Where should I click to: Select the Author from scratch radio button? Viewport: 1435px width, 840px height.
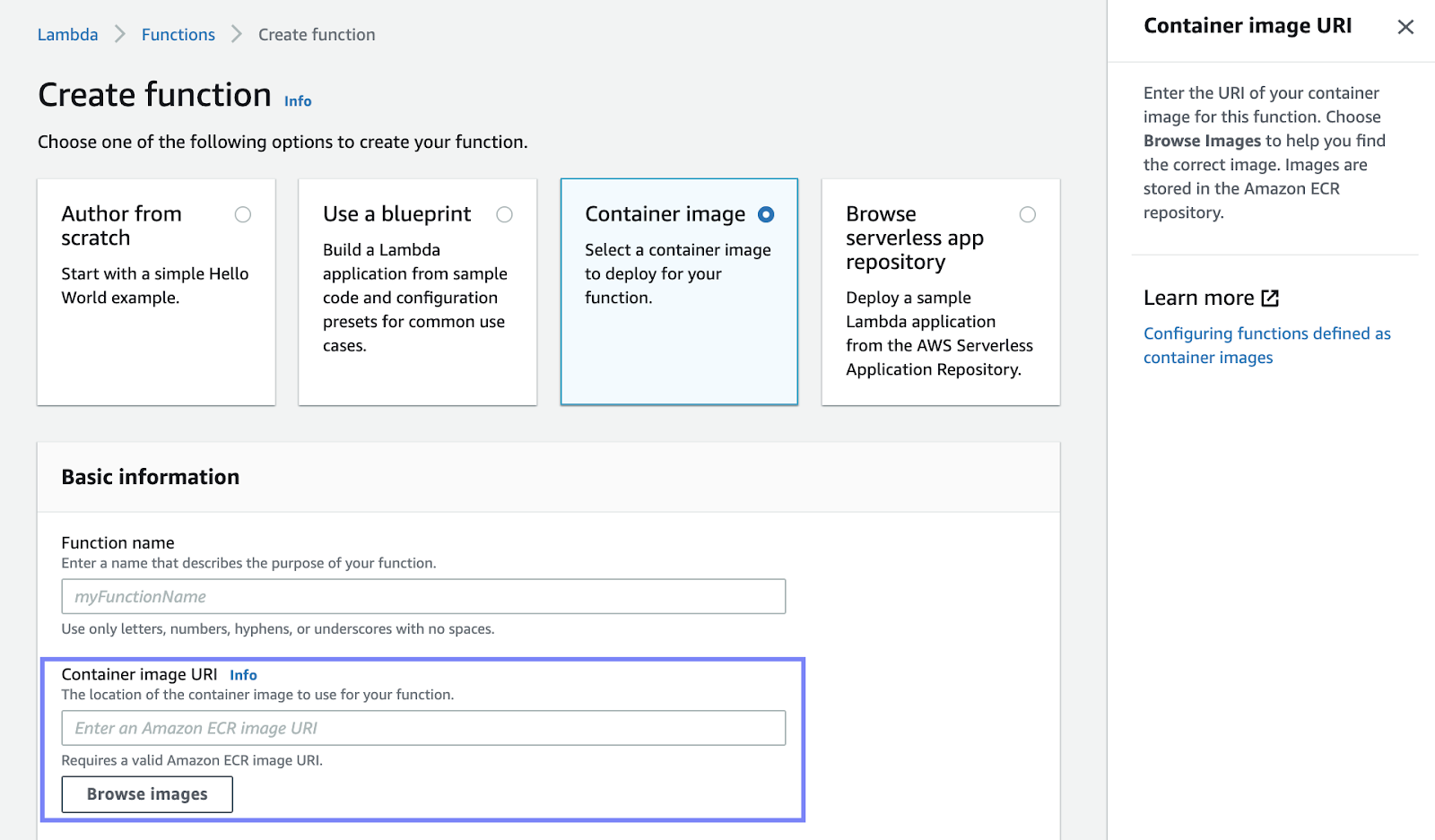(x=243, y=214)
